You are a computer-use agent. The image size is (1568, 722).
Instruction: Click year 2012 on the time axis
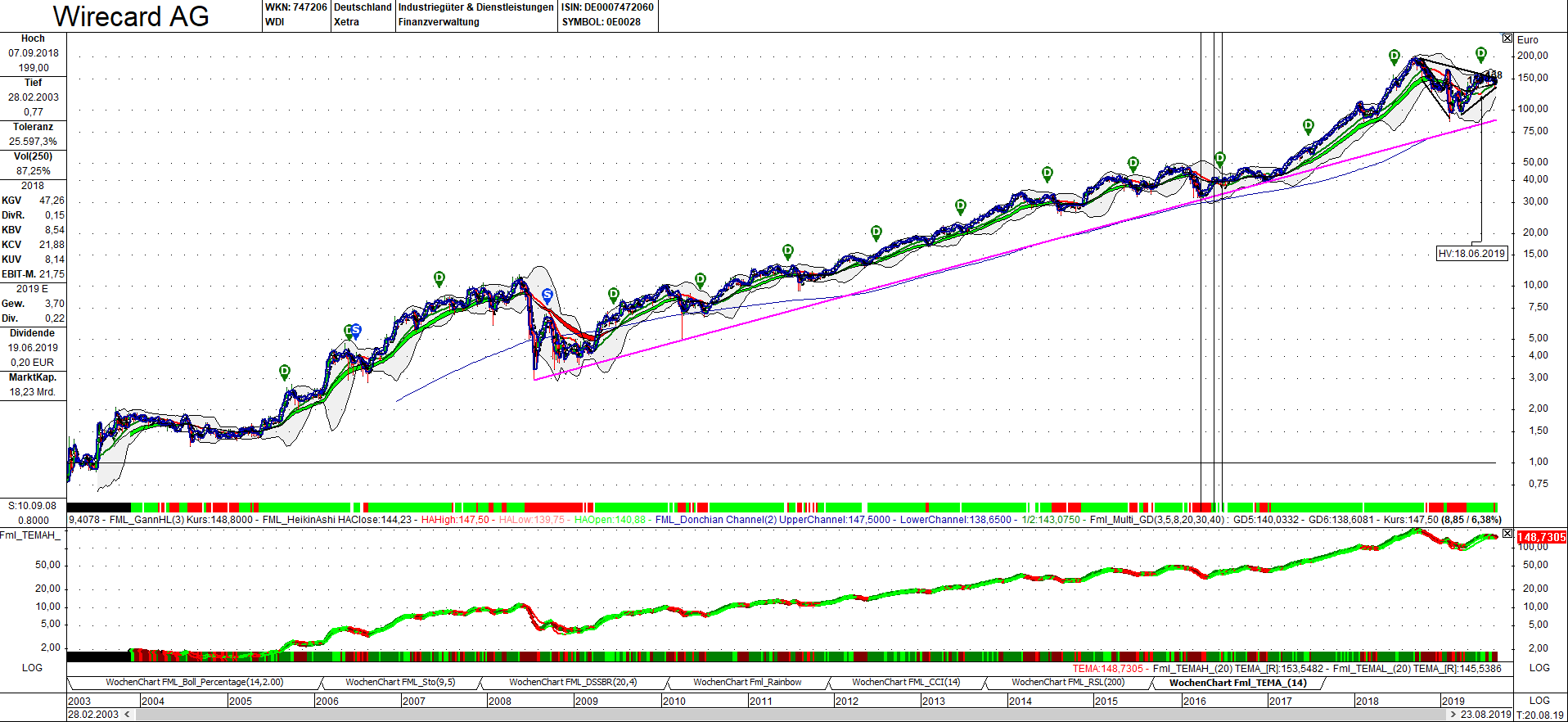(847, 701)
